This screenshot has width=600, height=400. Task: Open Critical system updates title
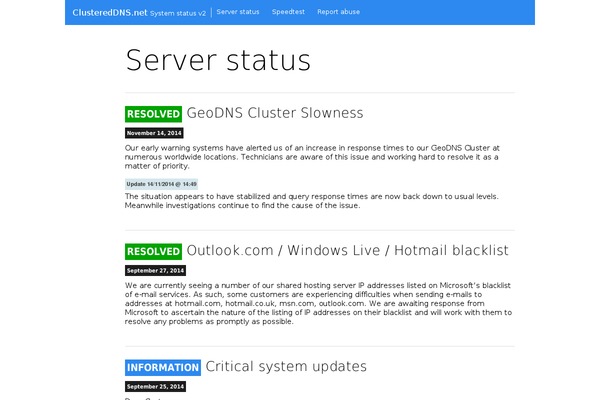pos(286,366)
